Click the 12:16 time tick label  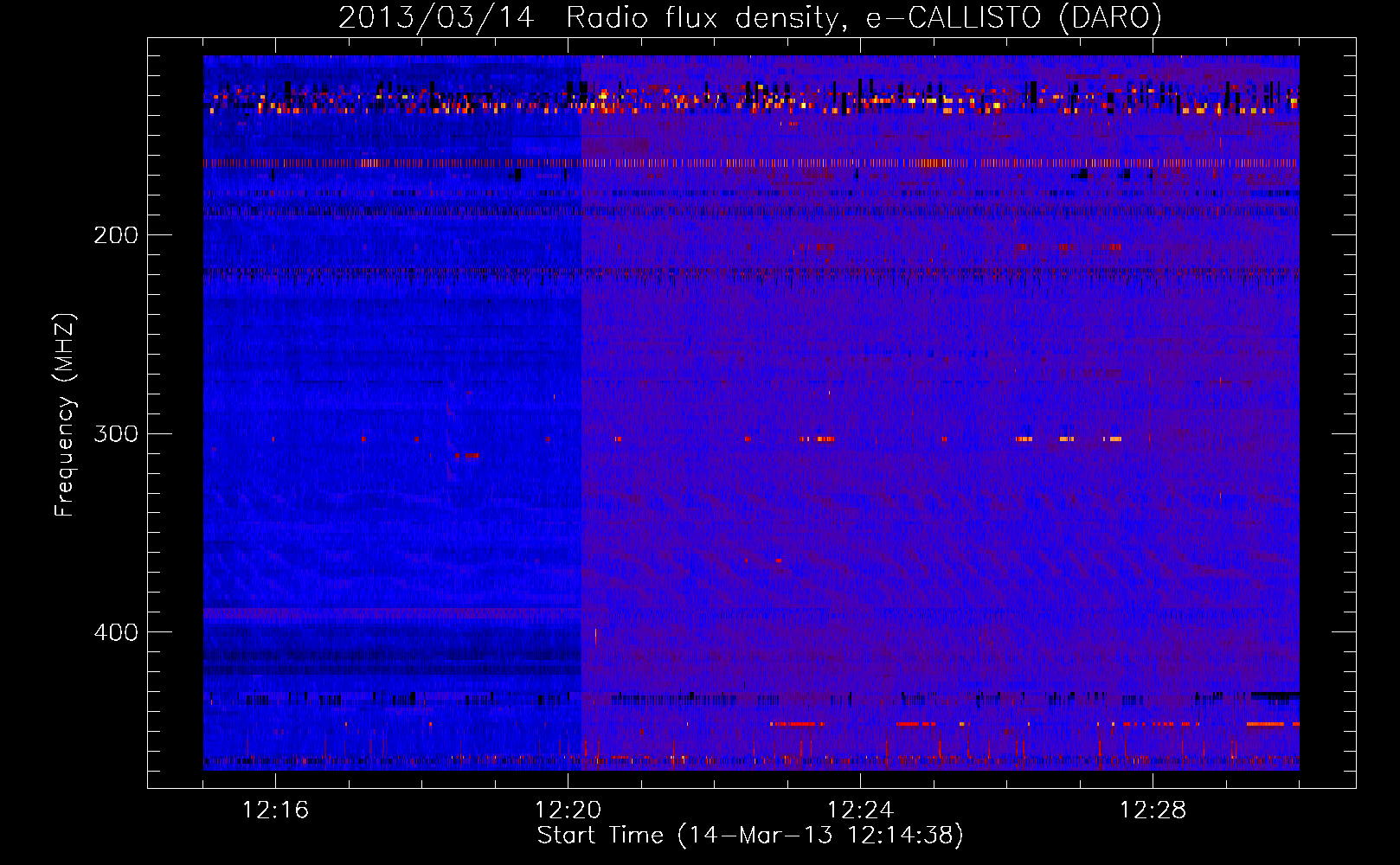point(275,811)
